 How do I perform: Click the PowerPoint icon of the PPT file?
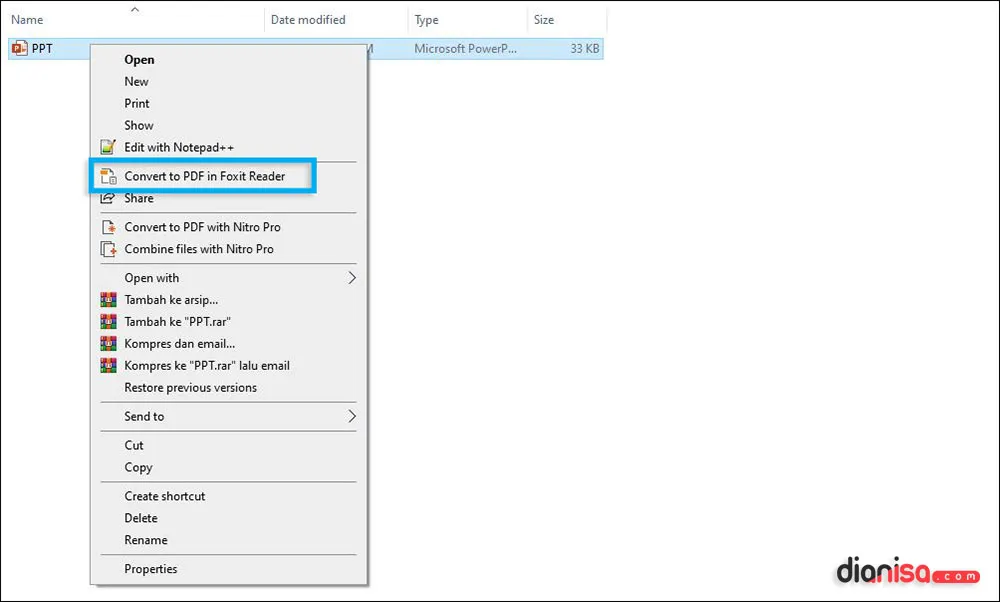tap(18, 47)
